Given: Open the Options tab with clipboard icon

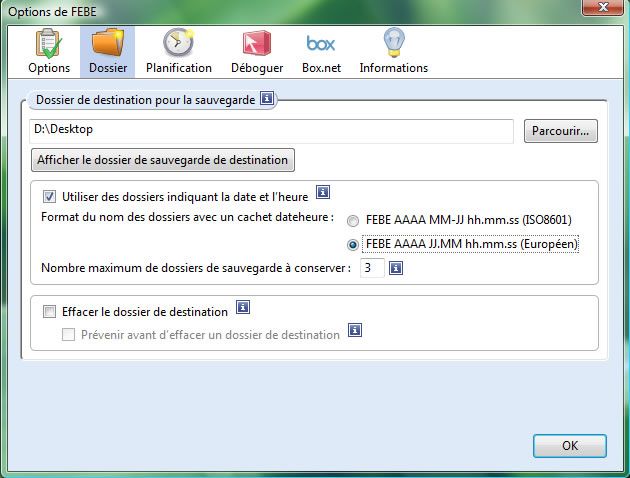Looking at the screenshot, I should pos(49,52).
